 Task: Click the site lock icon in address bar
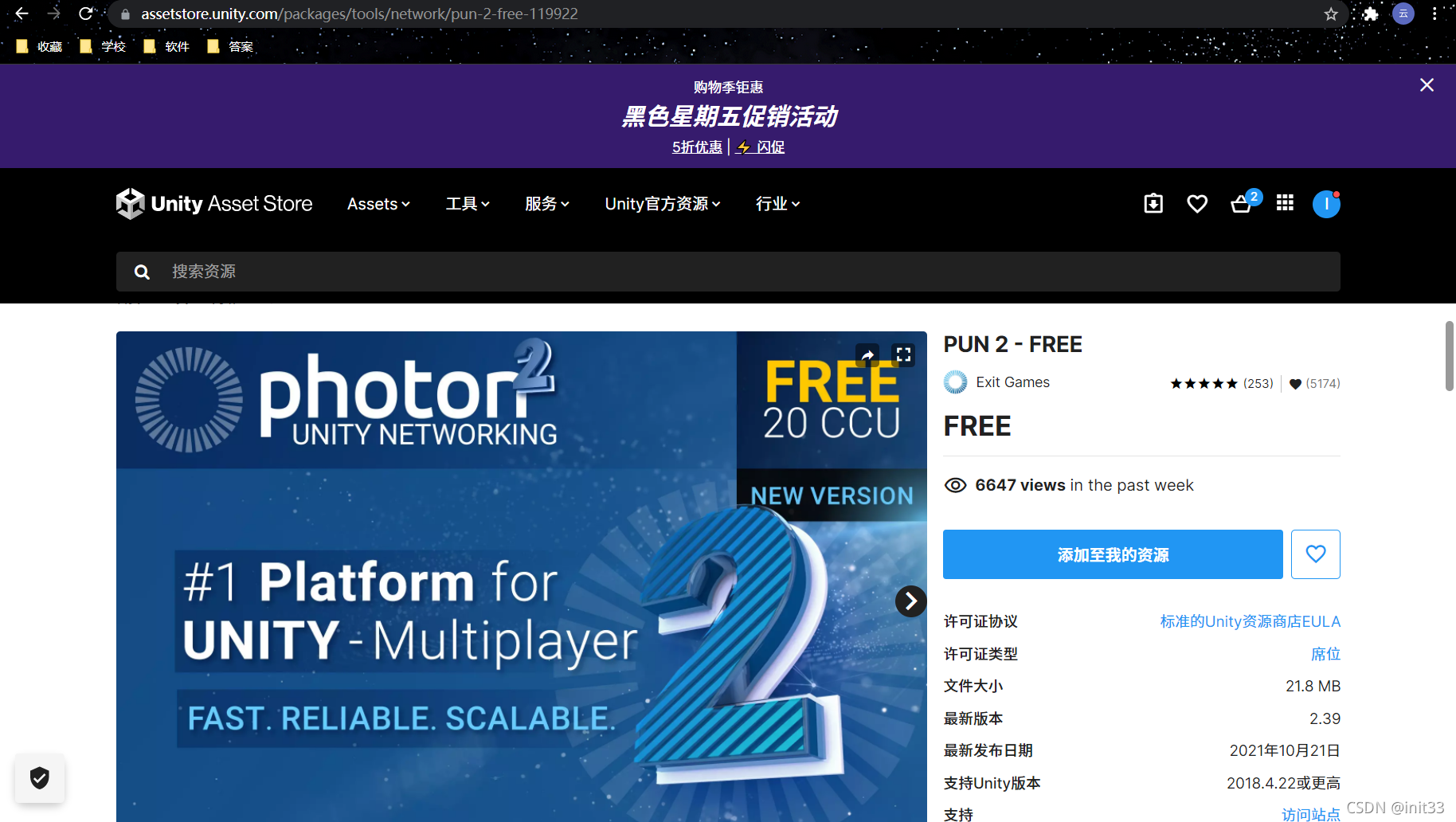(x=125, y=14)
